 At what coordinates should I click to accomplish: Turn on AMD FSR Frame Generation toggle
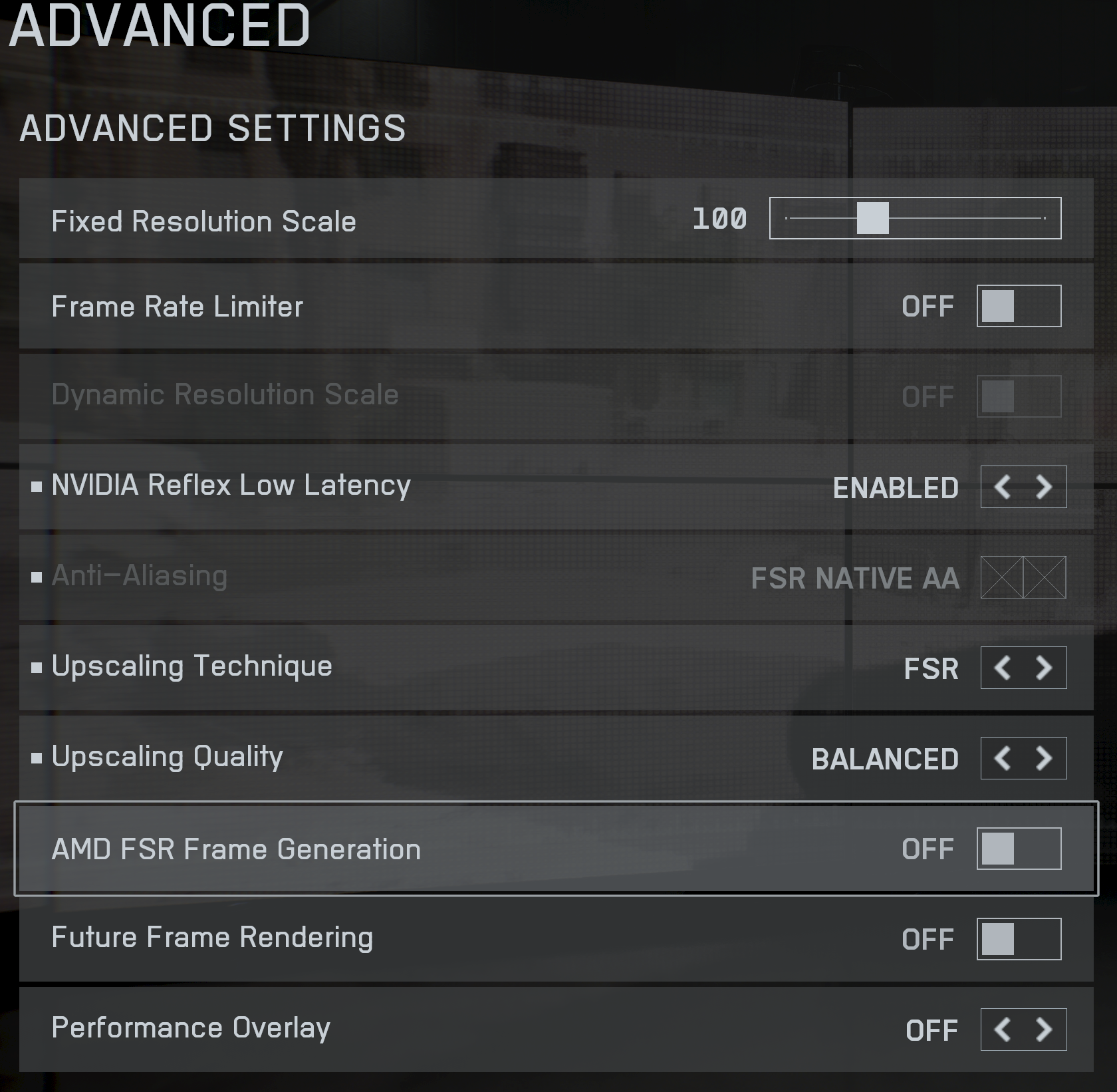(x=1019, y=849)
